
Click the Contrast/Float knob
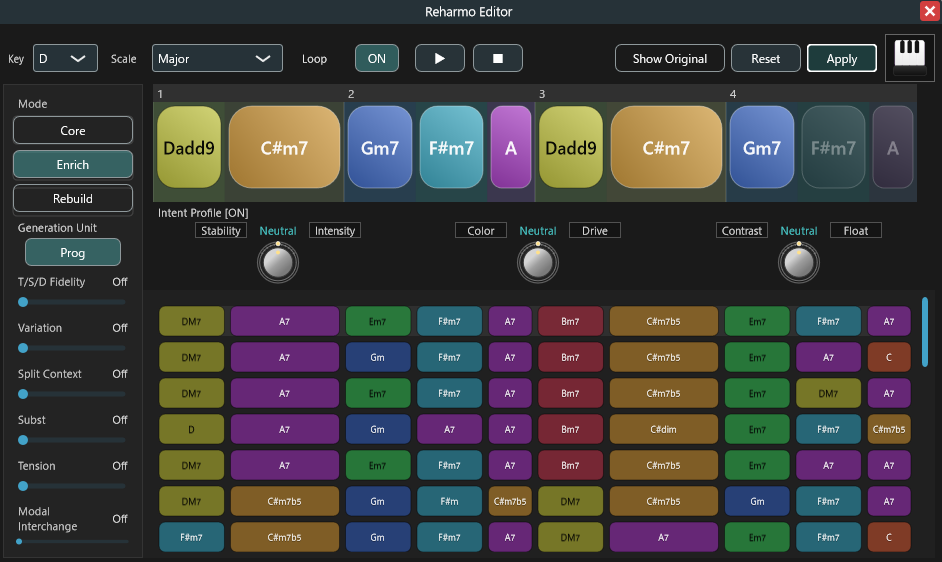[x=798, y=262]
